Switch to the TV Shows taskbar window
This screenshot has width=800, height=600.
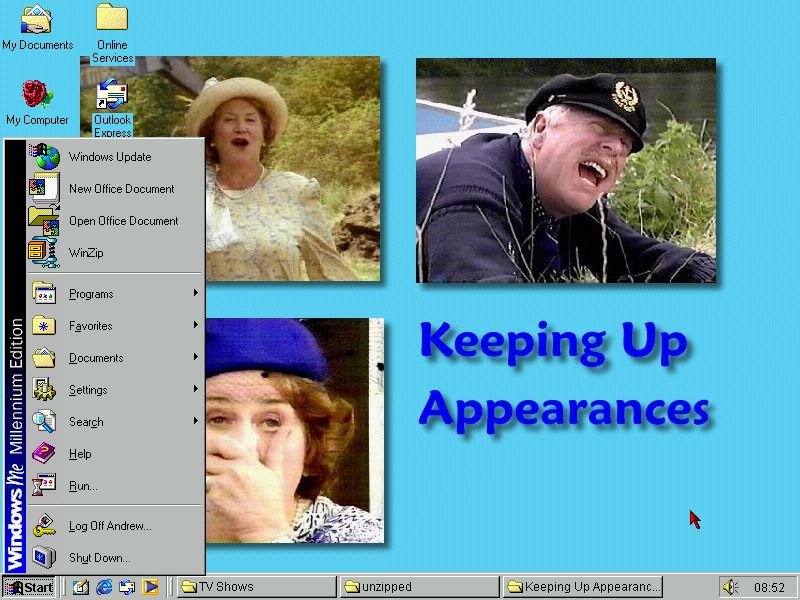coord(255,586)
